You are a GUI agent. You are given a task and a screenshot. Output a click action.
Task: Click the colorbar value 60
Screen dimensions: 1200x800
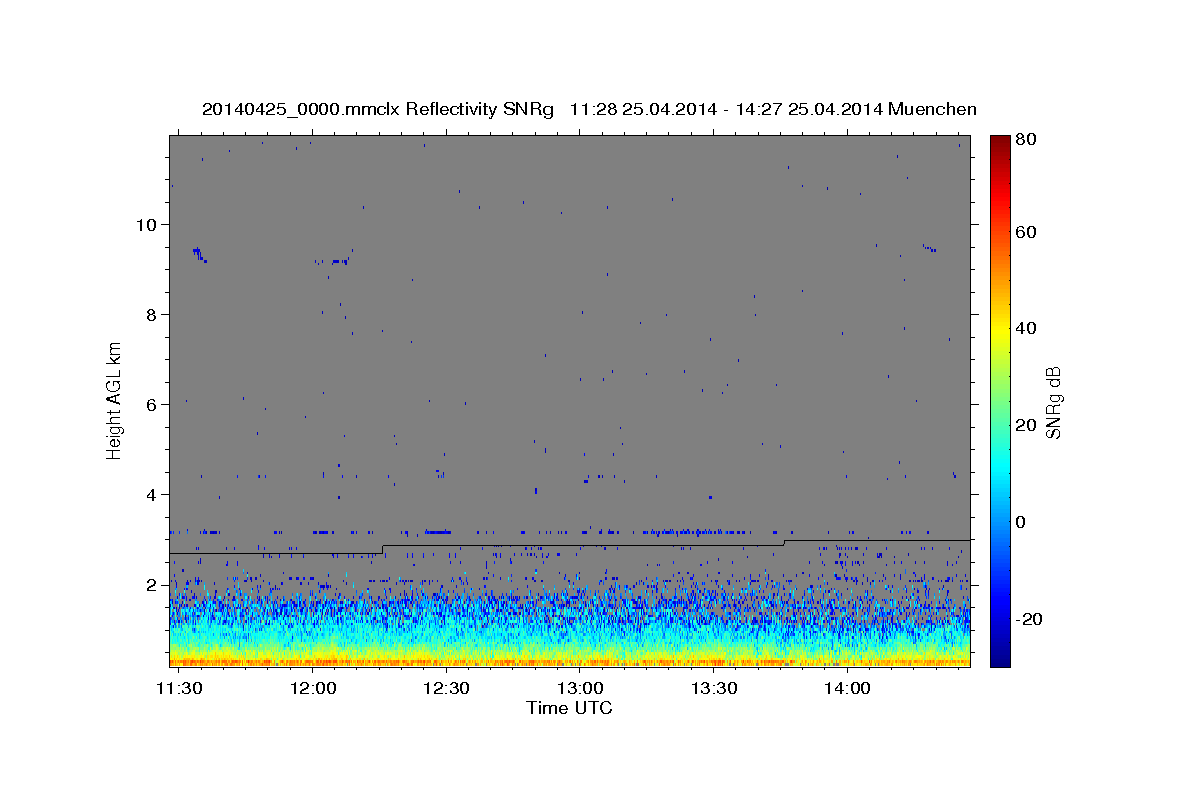point(1026,232)
